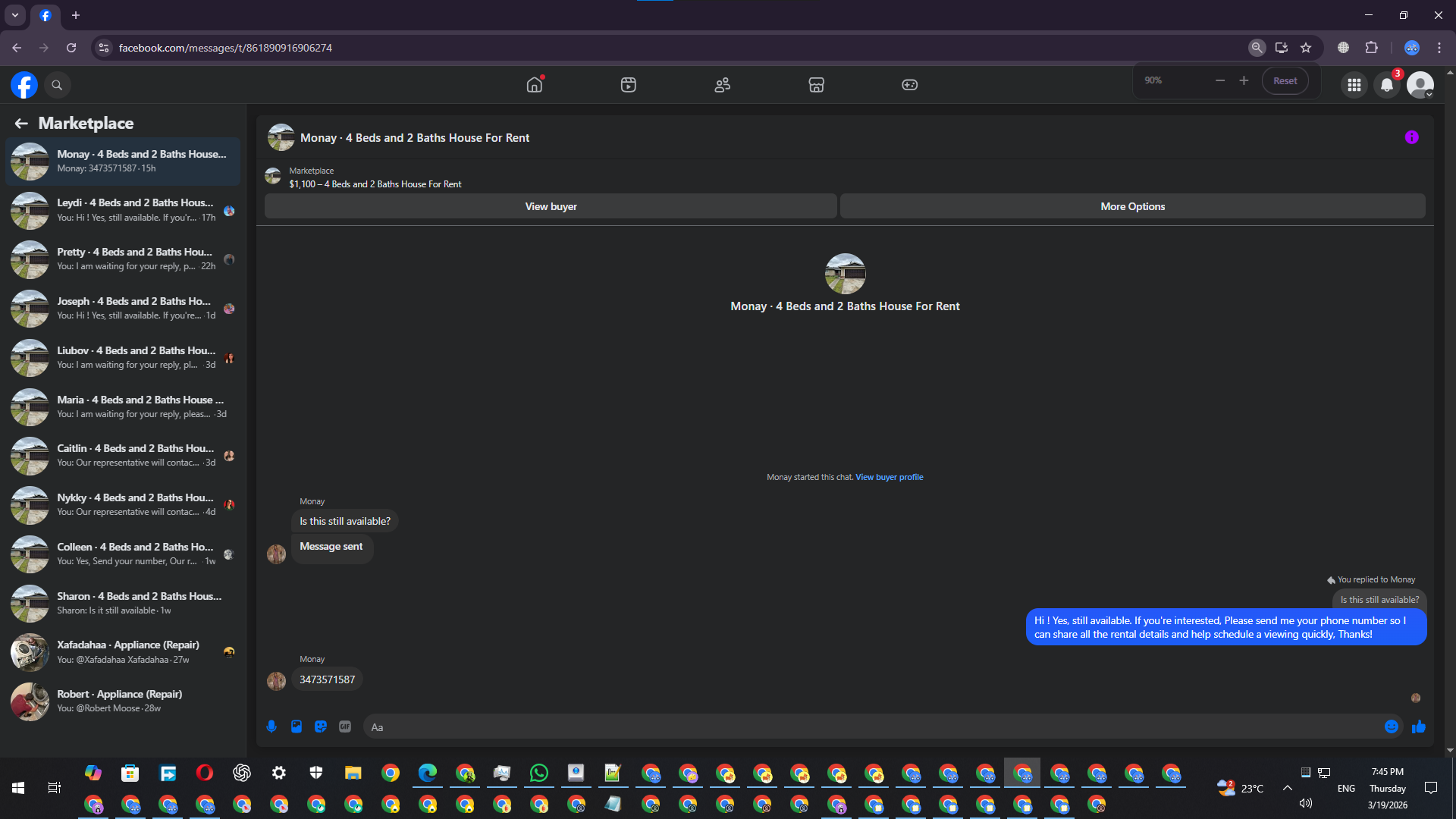Screen dimensions: 1456x819
Task: Click the View buyer button
Action: [x=551, y=206]
